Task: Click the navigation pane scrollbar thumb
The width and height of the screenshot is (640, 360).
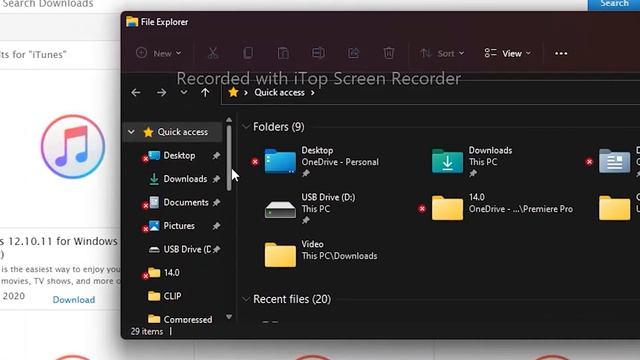Action: (x=229, y=158)
